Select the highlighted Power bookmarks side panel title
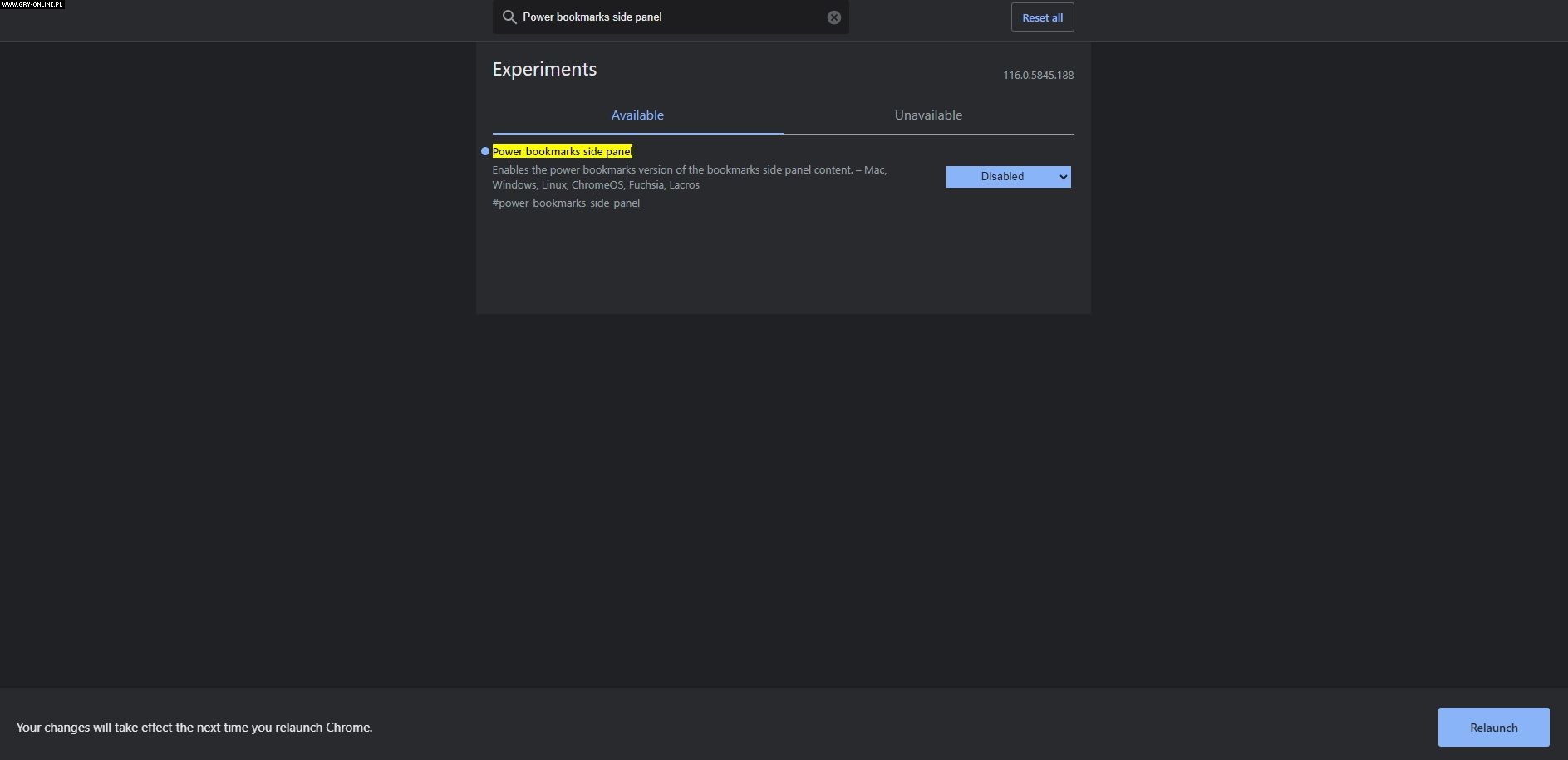Image resolution: width=1568 pixels, height=760 pixels. tap(562, 151)
